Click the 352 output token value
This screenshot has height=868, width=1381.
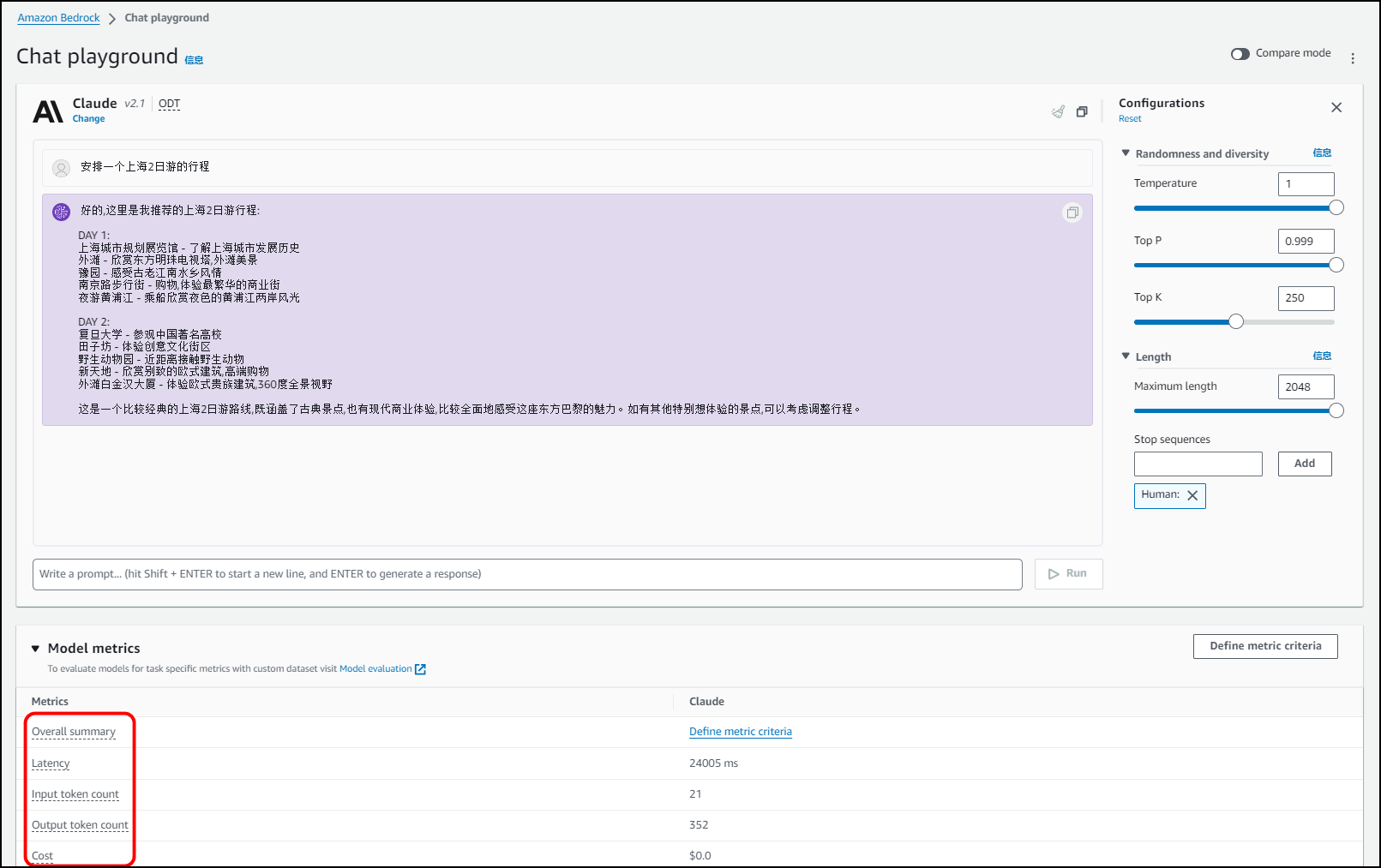pos(699,825)
